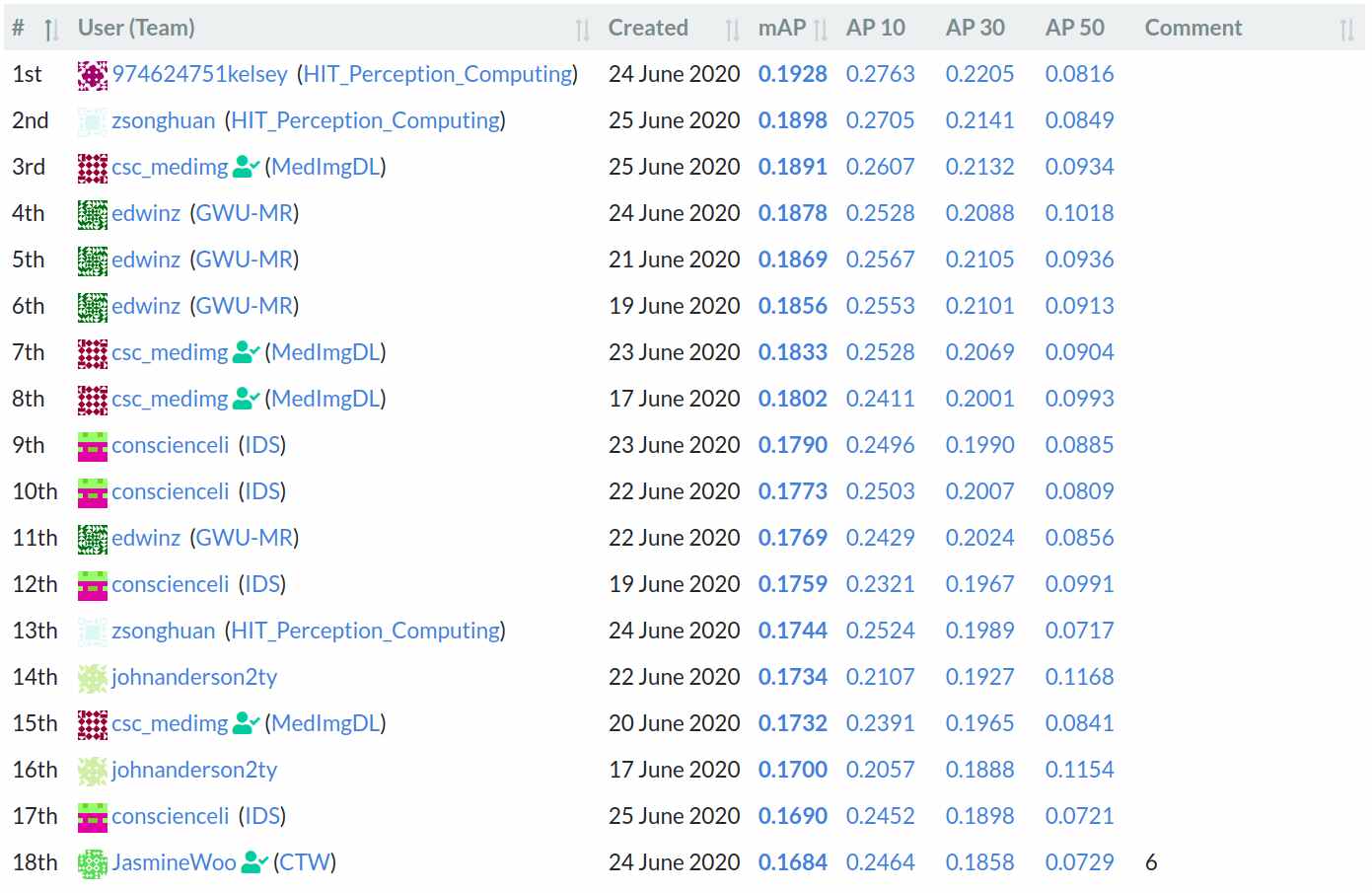This screenshot has width=1372, height=893.
Task: Click the avatar icon of 974624751kelsey
Action: (x=93, y=75)
